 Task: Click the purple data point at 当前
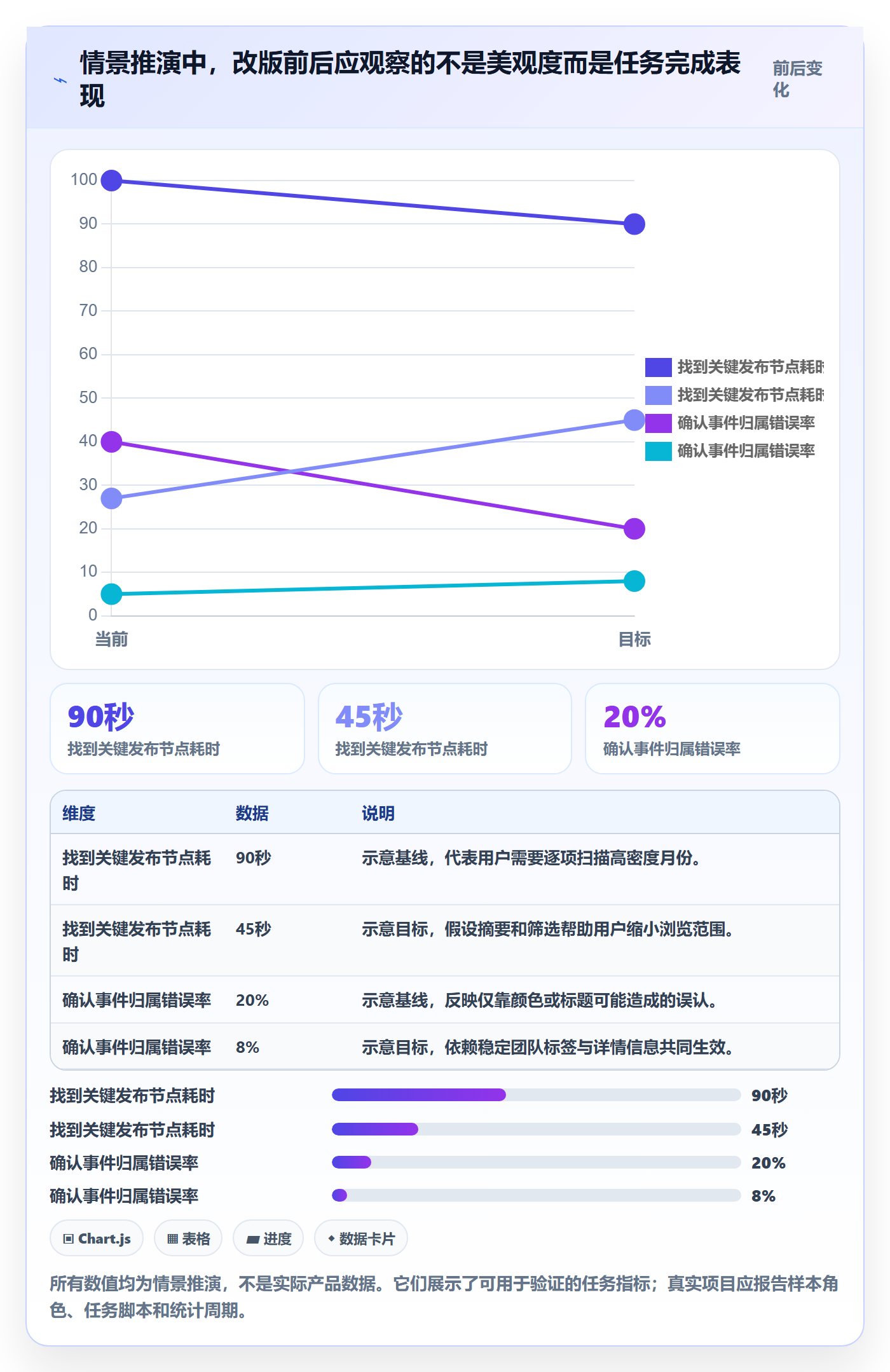pos(111,441)
